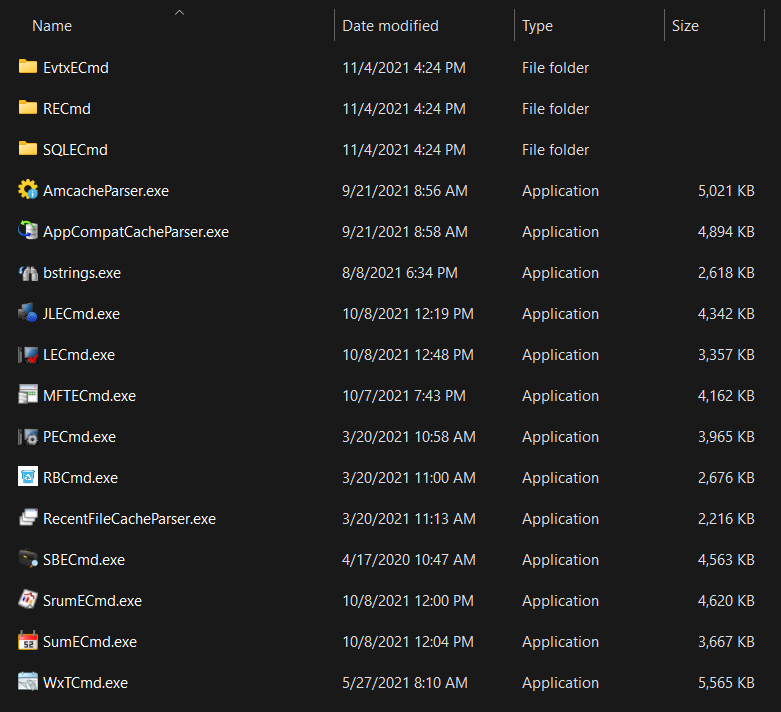
Task: Click the MFTECmd.exe icon
Action: coord(28,395)
